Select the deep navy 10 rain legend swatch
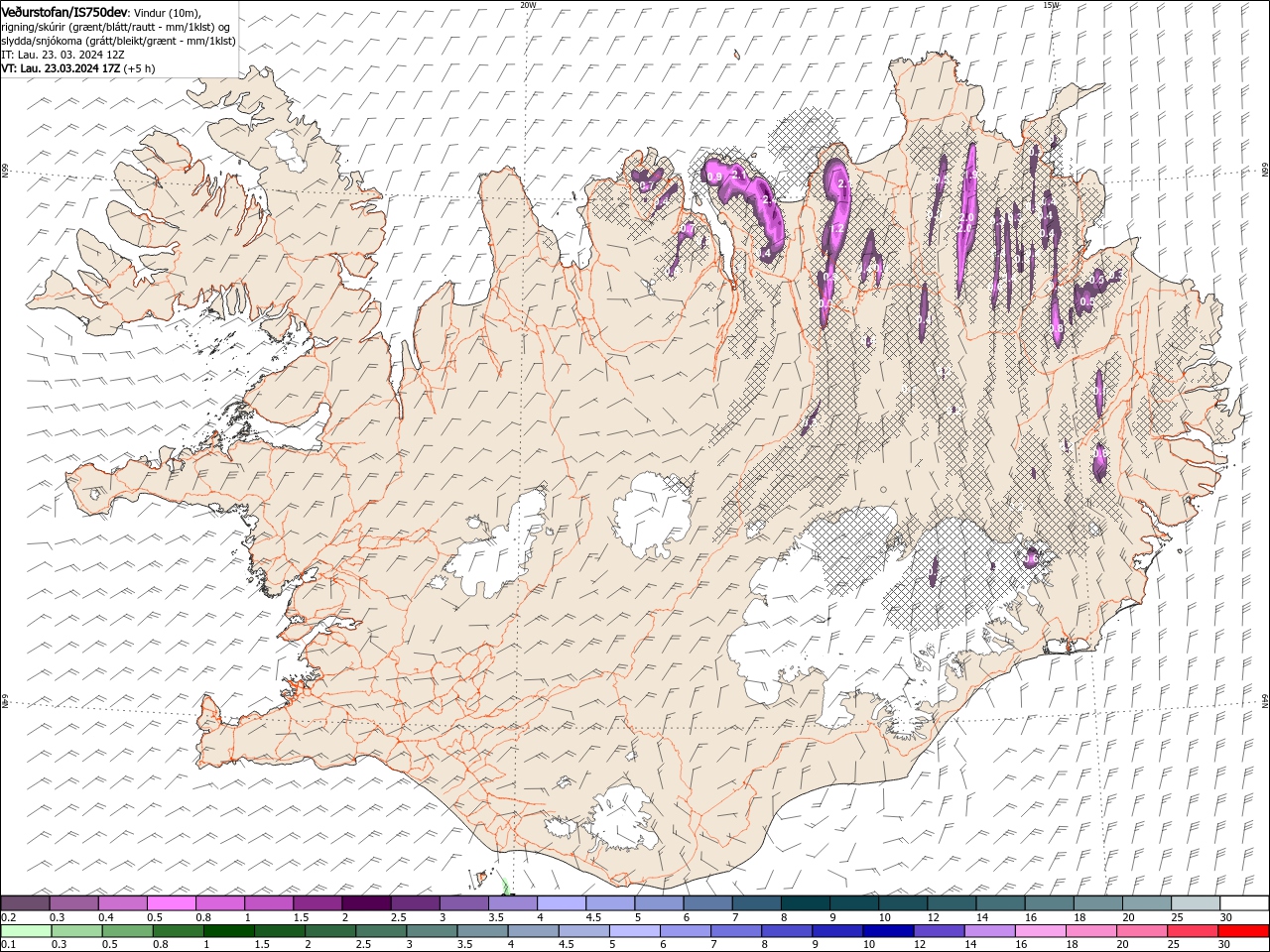The image size is (1270, 952). click(889, 931)
